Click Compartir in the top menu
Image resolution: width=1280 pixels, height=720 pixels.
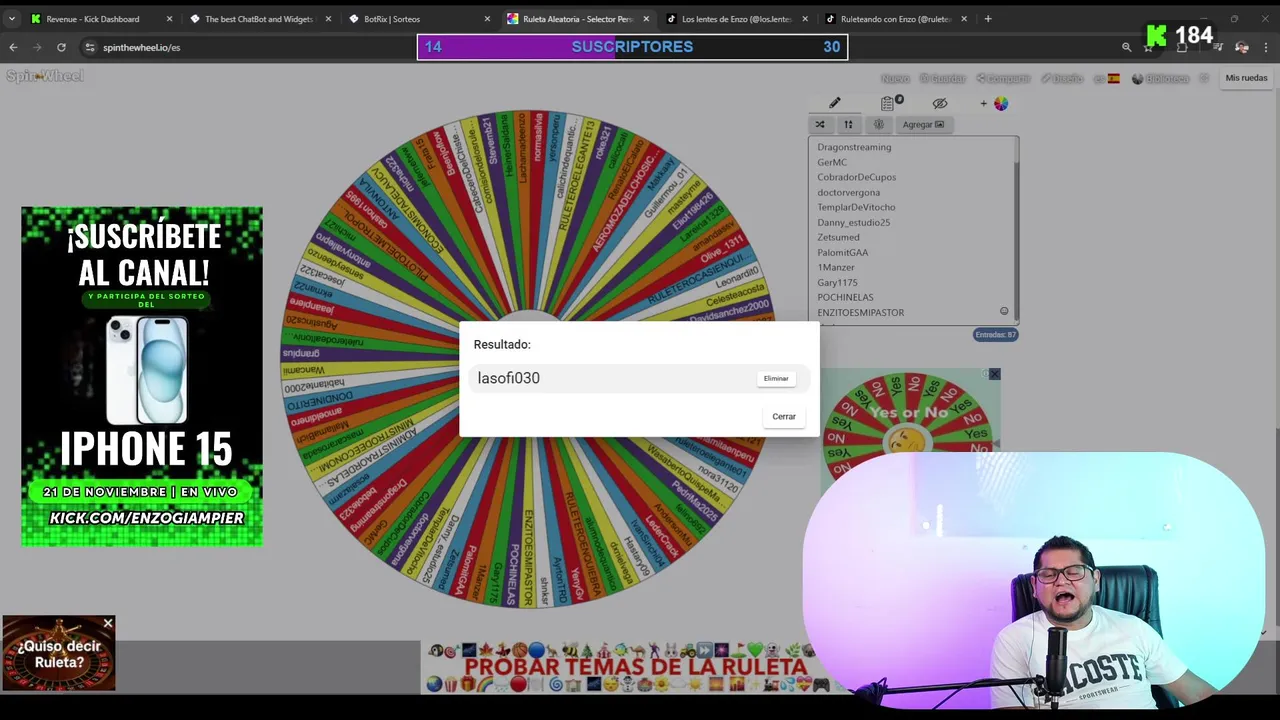point(1003,78)
